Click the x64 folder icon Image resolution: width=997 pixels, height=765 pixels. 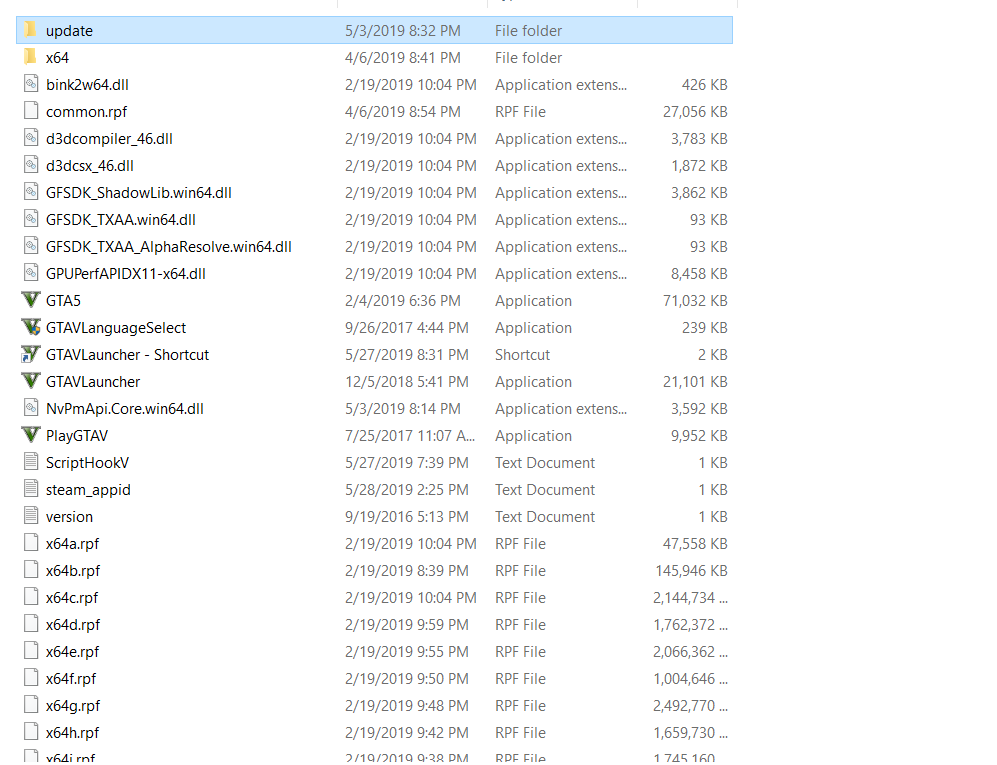30,57
